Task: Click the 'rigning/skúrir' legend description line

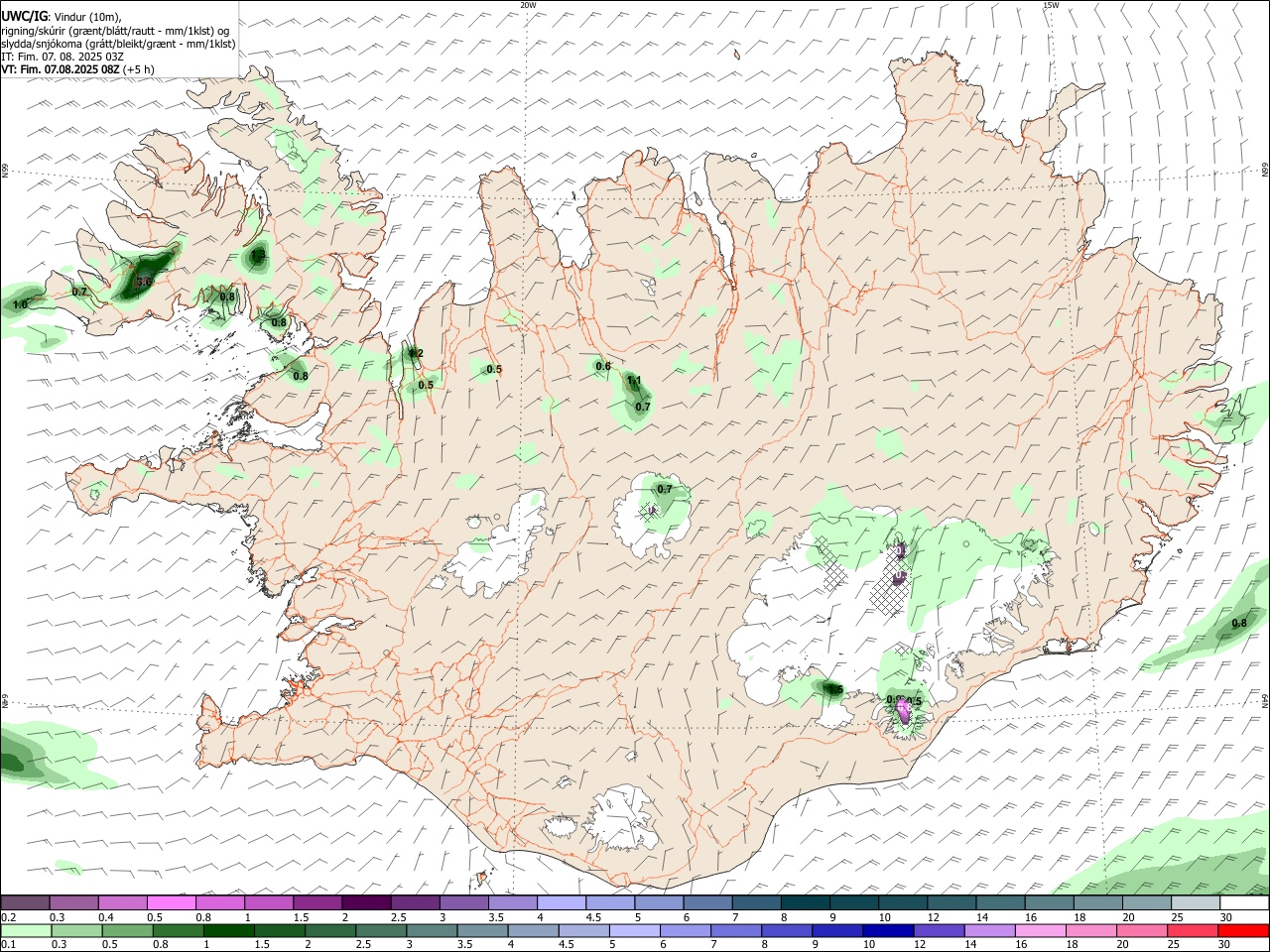Action: tap(115, 31)
